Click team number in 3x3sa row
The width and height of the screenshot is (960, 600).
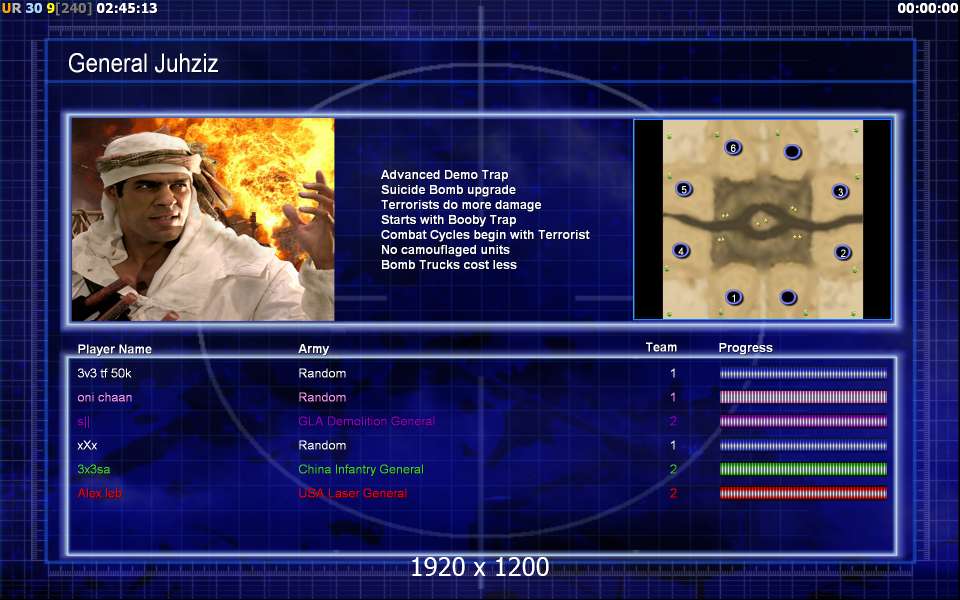[x=673, y=469]
